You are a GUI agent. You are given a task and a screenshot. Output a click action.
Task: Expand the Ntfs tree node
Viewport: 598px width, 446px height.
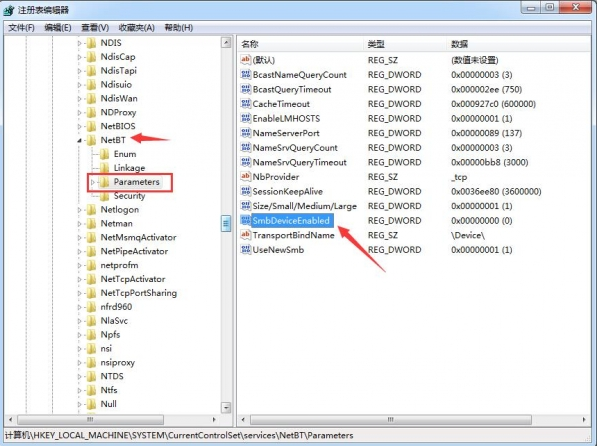coord(79,390)
